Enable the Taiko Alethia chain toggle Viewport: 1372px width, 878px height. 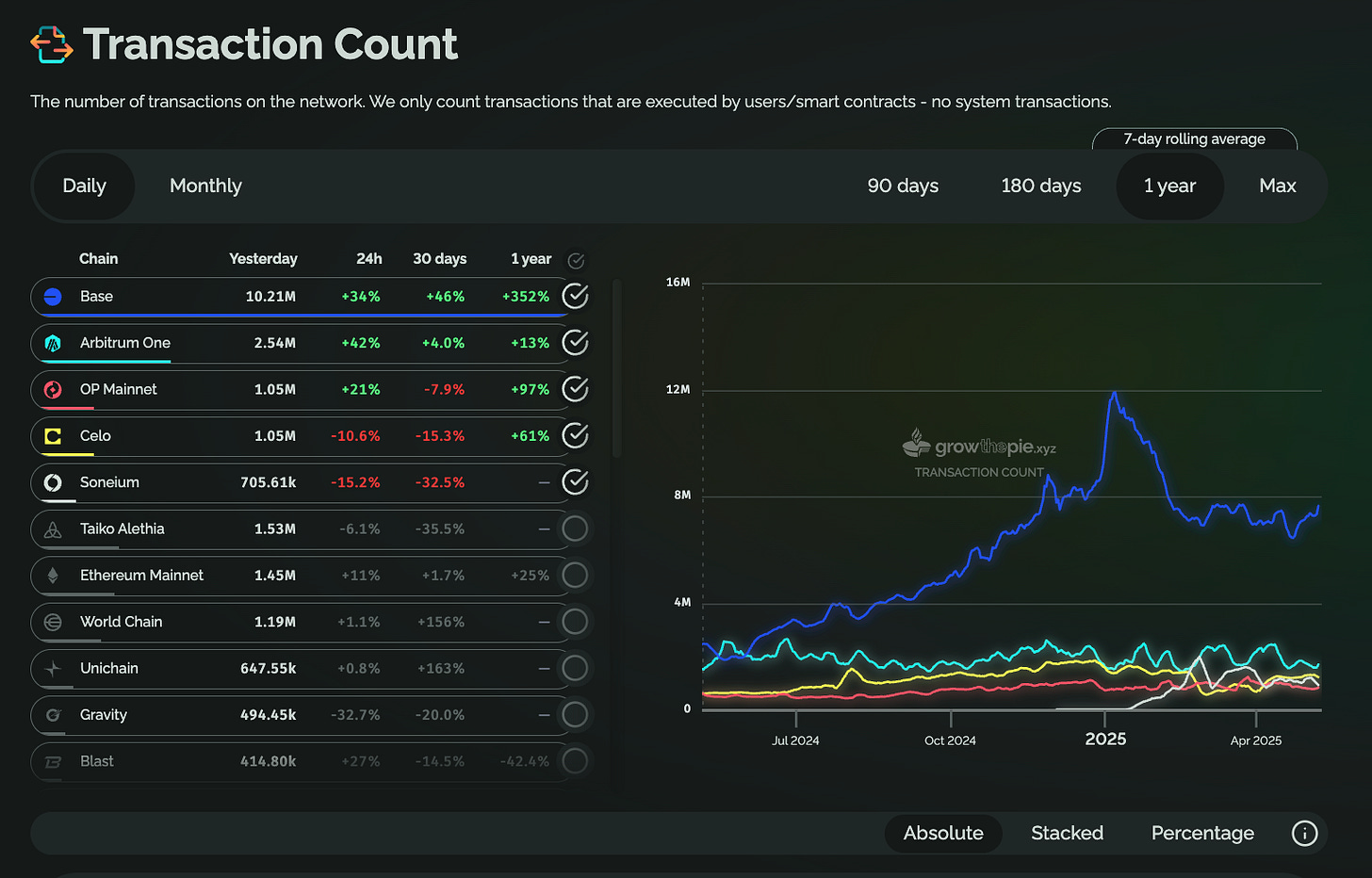(575, 528)
